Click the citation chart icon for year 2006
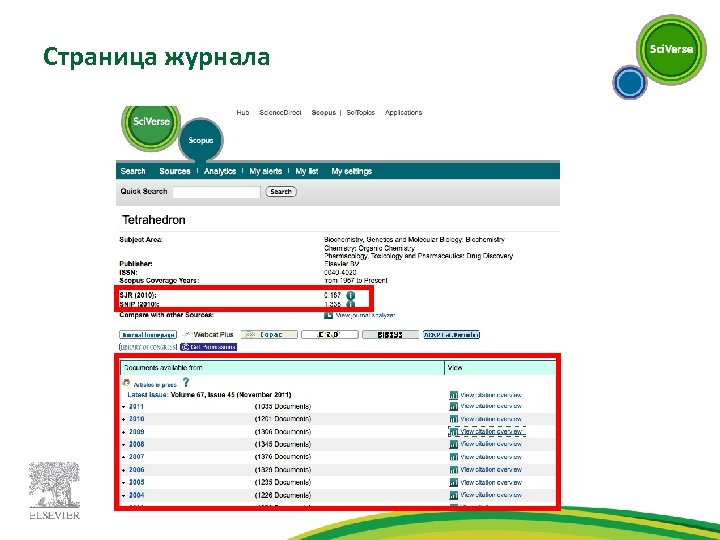The width and height of the screenshot is (720, 540). [x=454, y=470]
